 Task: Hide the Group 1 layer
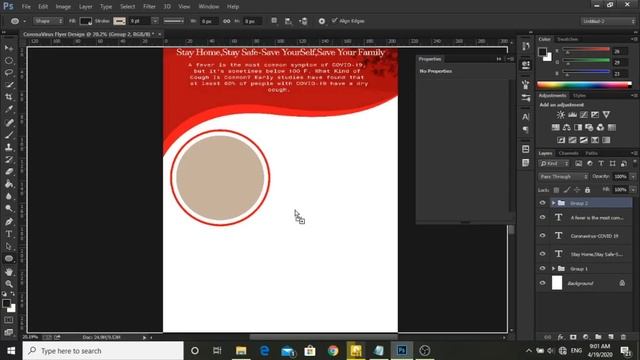pos(542,268)
